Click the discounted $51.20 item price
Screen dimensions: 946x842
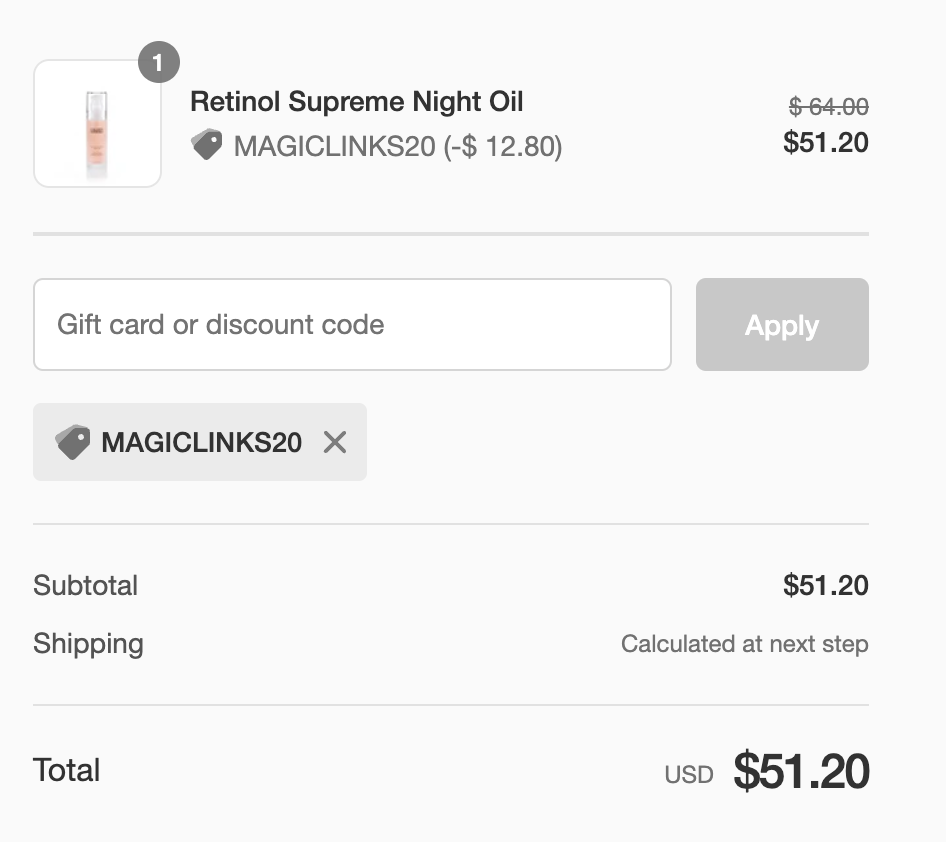coord(825,143)
